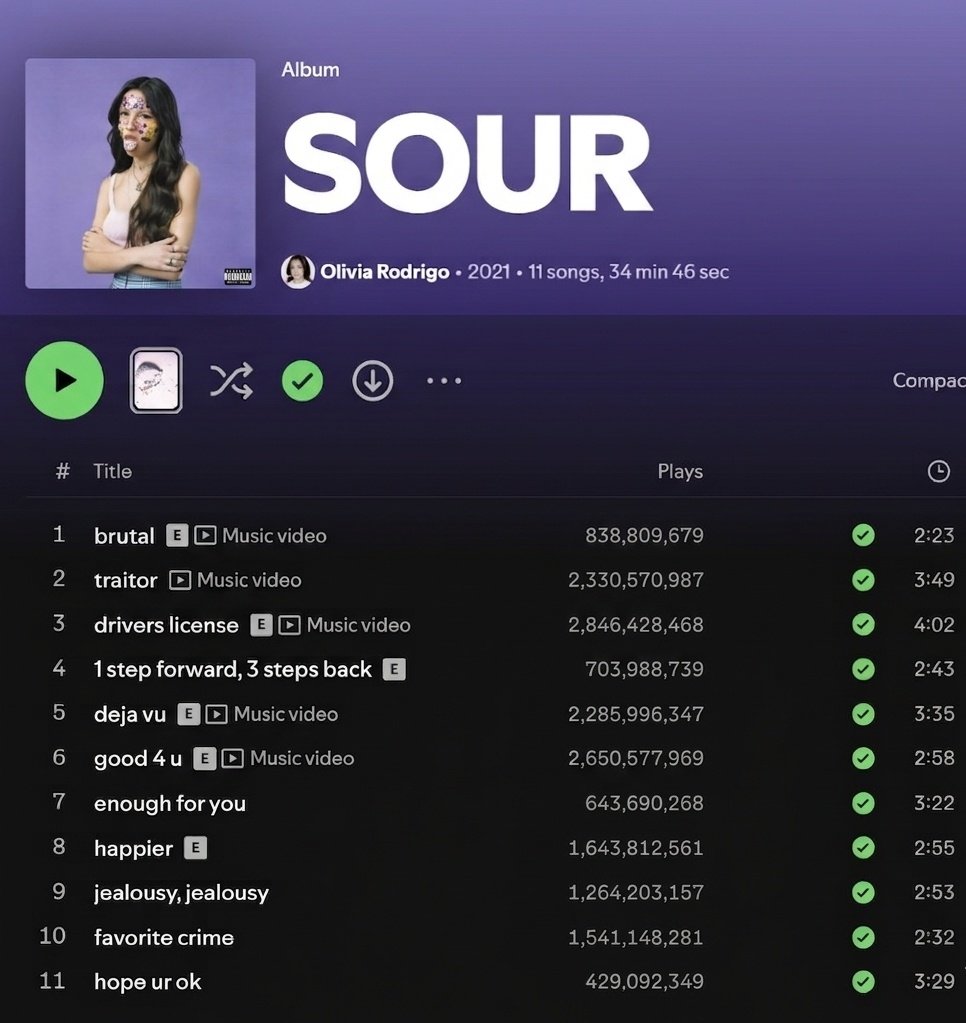Toggle saved checkmark for favorite crime
966x1023 pixels.
click(863, 937)
